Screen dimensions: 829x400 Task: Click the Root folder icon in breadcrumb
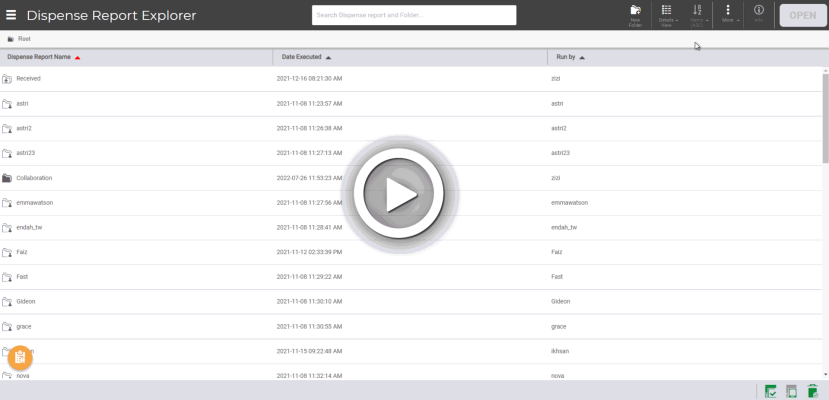point(10,39)
